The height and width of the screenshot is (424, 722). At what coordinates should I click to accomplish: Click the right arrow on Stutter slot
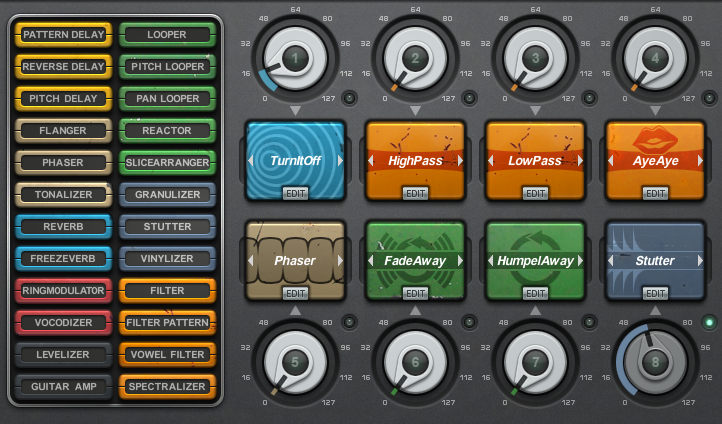click(700, 261)
